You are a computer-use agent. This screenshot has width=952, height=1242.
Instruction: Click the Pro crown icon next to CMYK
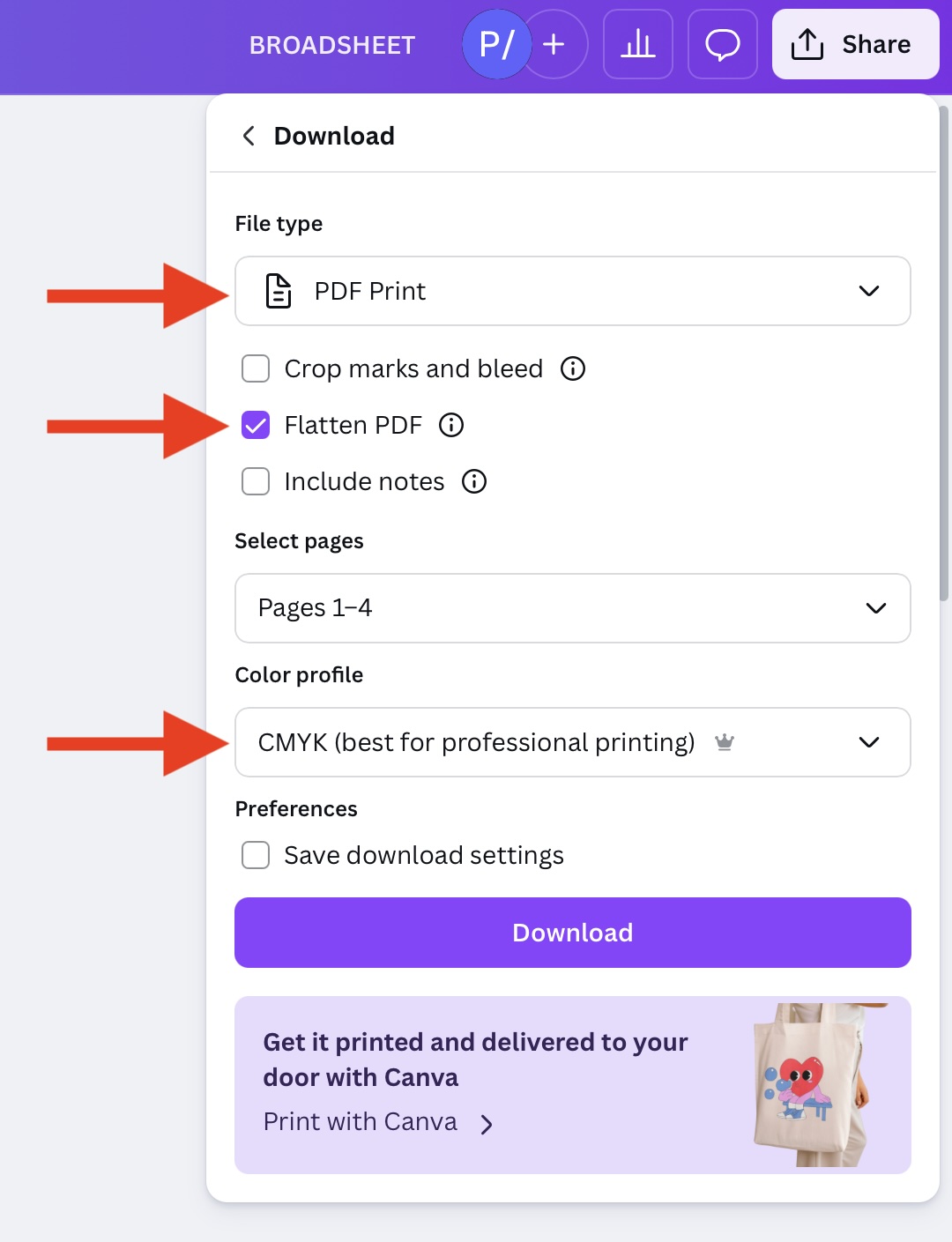pos(725,743)
